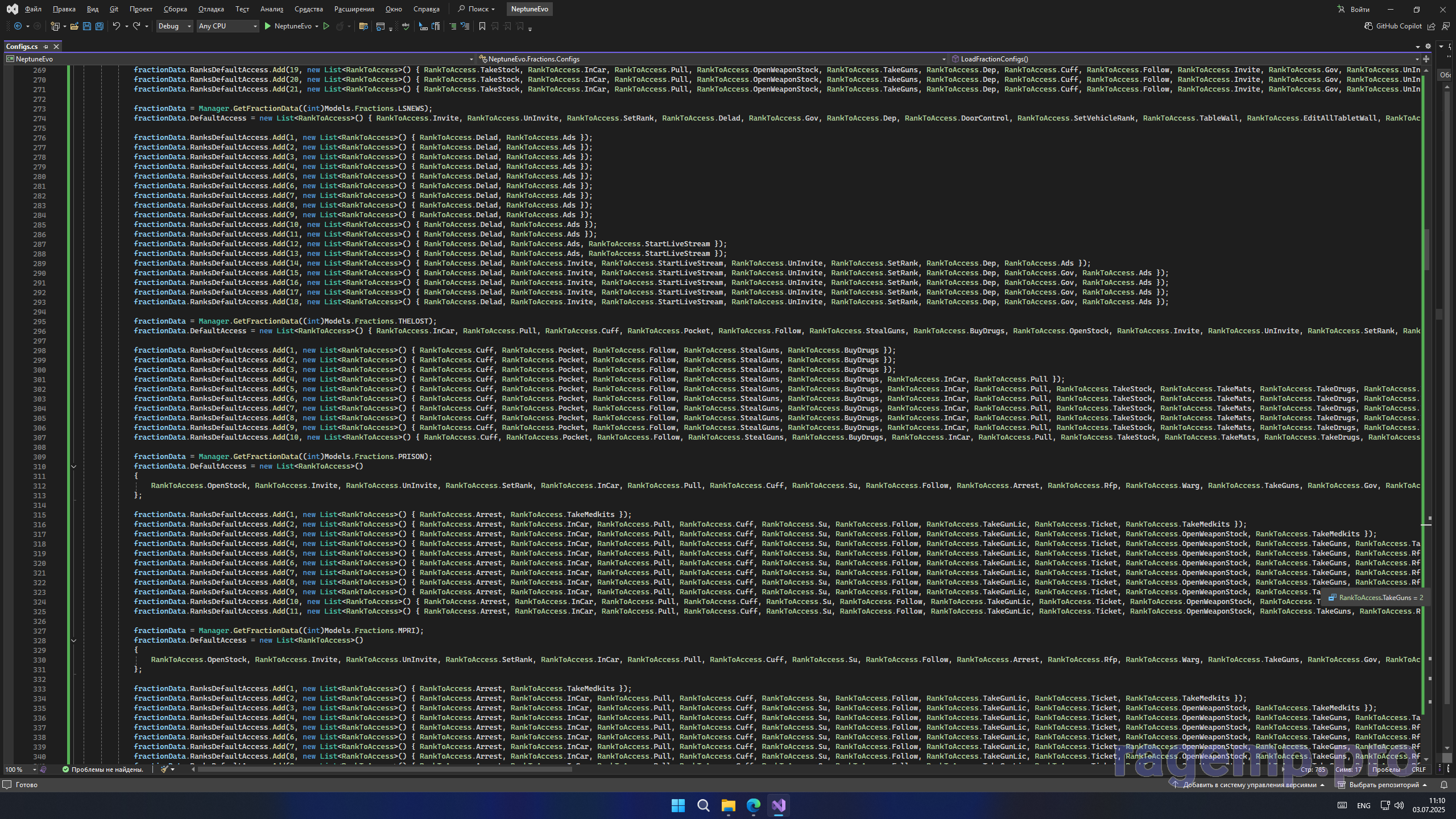
Task: Open the Сборка menu
Action: coord(175,9)
